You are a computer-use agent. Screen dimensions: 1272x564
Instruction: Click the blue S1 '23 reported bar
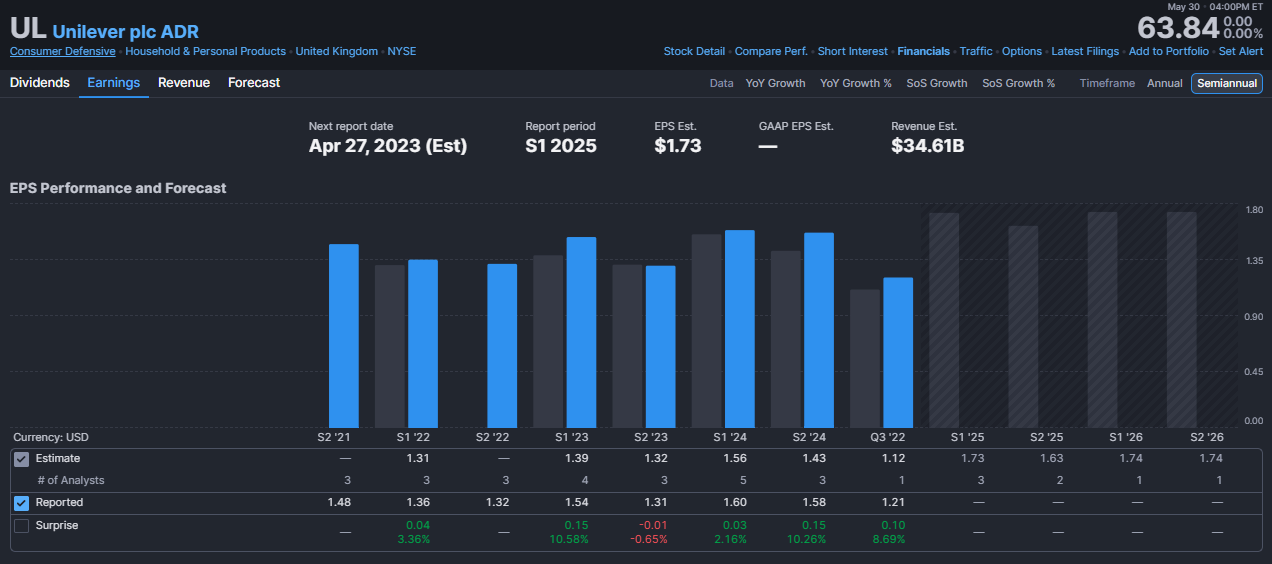click(x=581, y=332)
